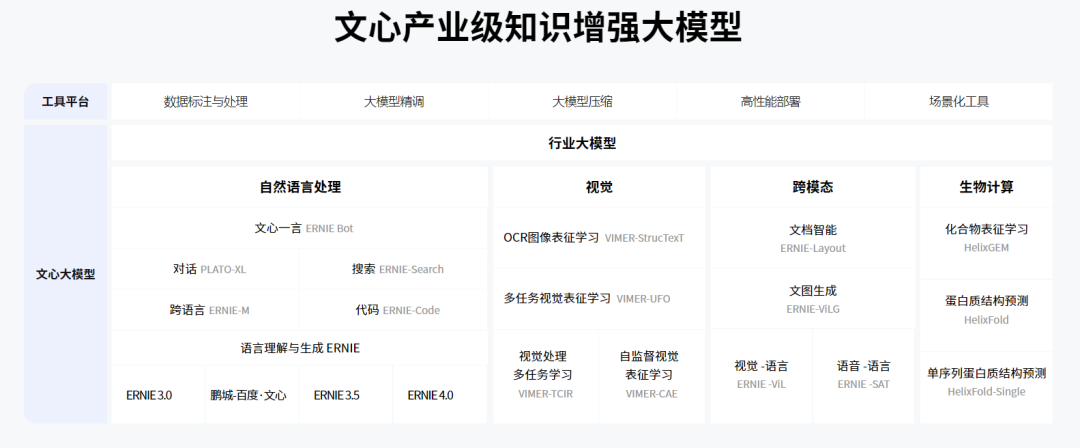
Task: Click 文图生成 ERNIE-ViLG
Action: click(813, 298)
